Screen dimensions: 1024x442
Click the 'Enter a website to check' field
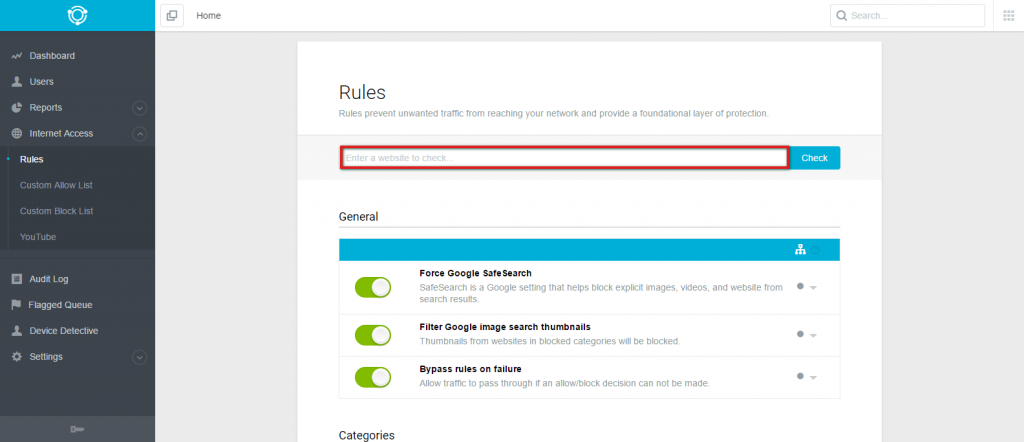(x=564, y=158)
